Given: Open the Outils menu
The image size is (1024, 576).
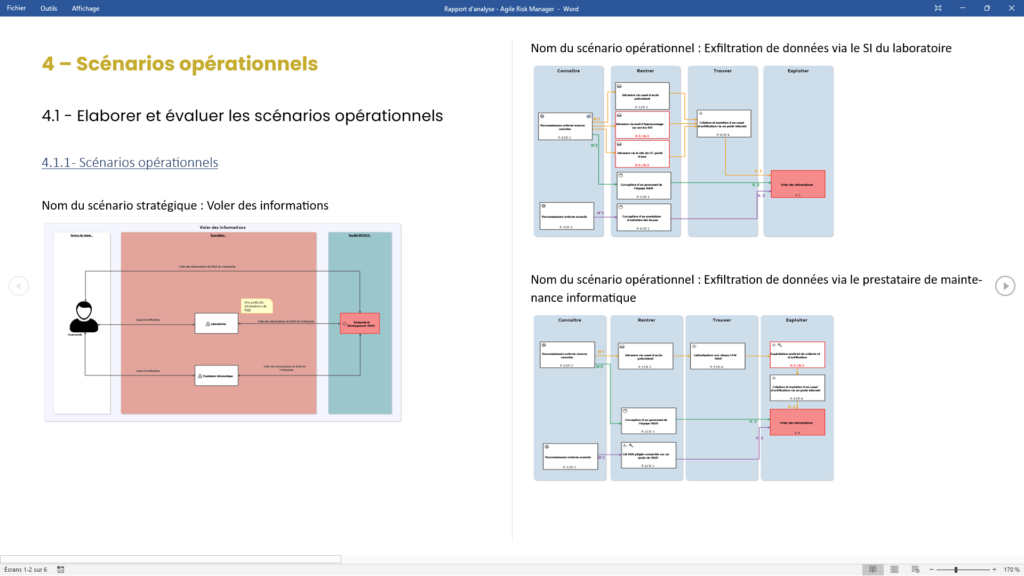Looking at the screenshot, I should pyautogui.click(x=48, y=8).
